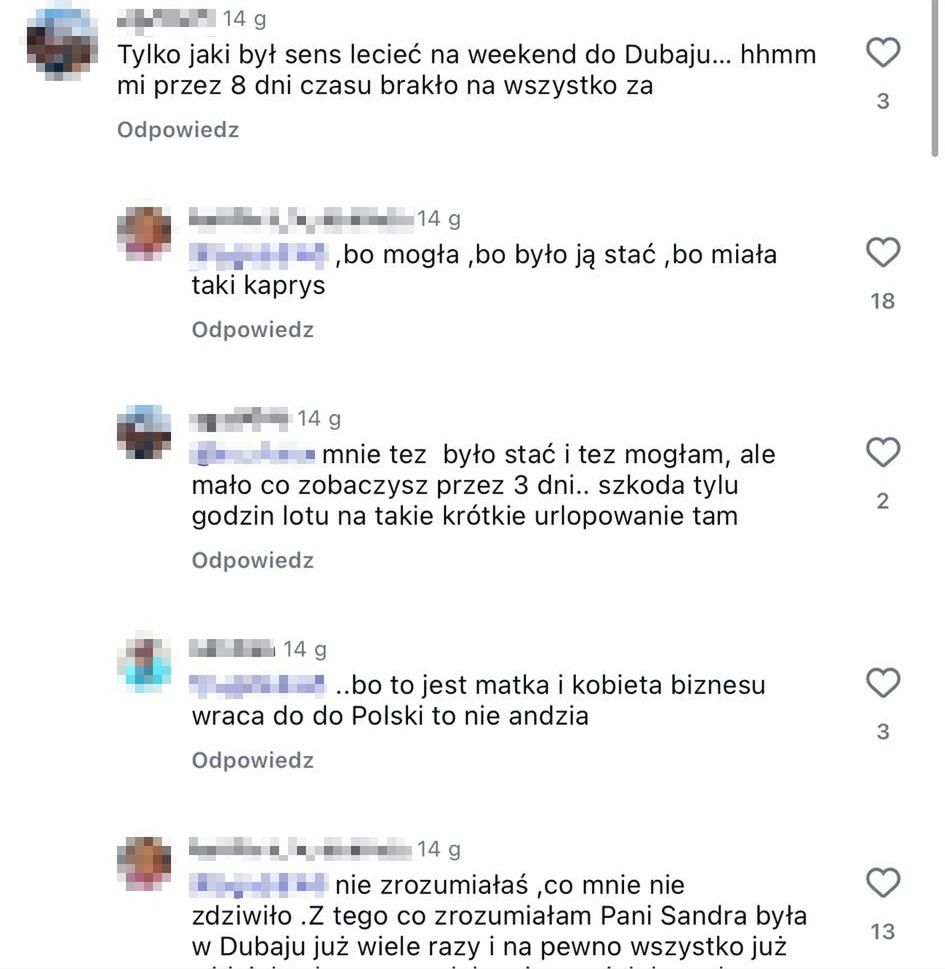Click Odpowiedz under 'to nie andzia' reply
Screen dimensions: 945x969
pyautogui.click(x=253, y=761)
